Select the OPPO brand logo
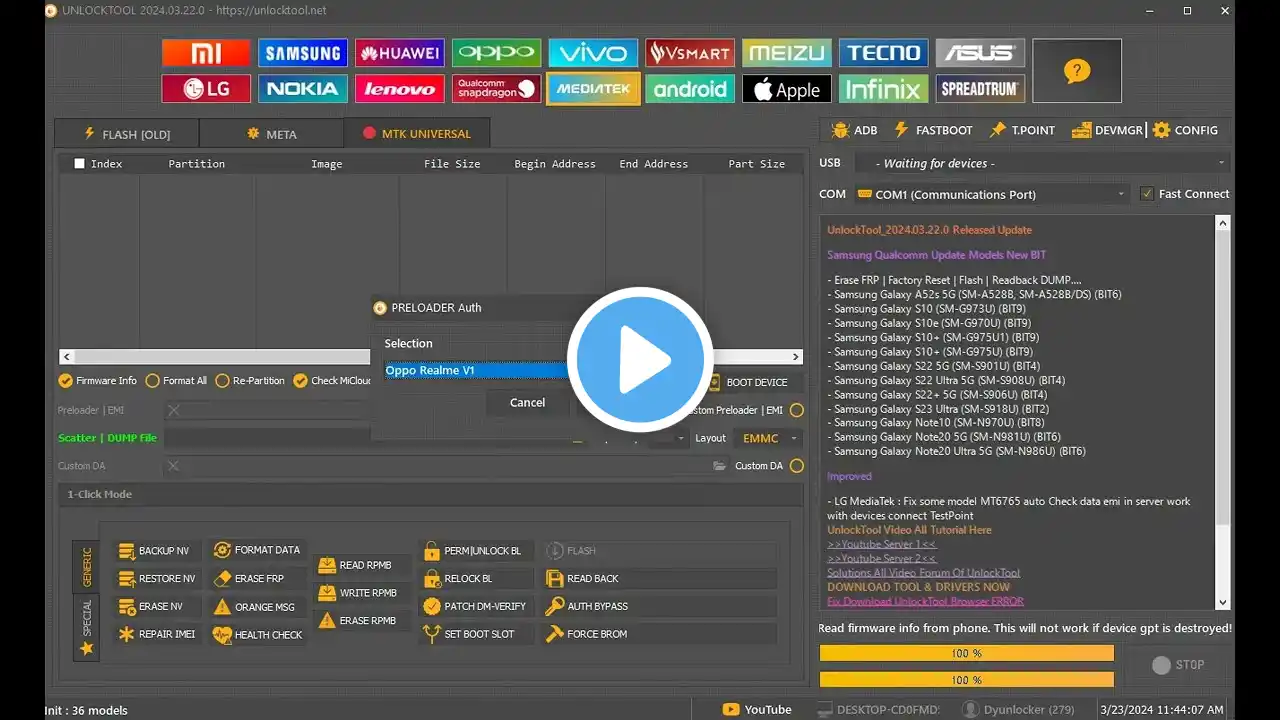 pos(496,53)
